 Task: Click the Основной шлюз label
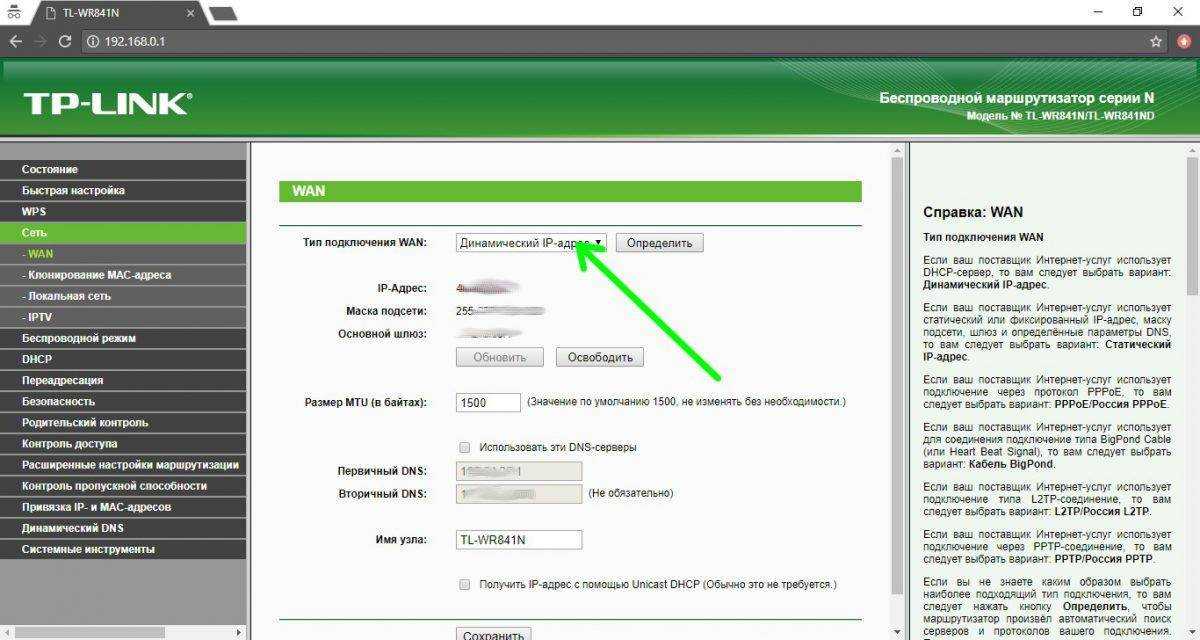(x=382, y=334)
